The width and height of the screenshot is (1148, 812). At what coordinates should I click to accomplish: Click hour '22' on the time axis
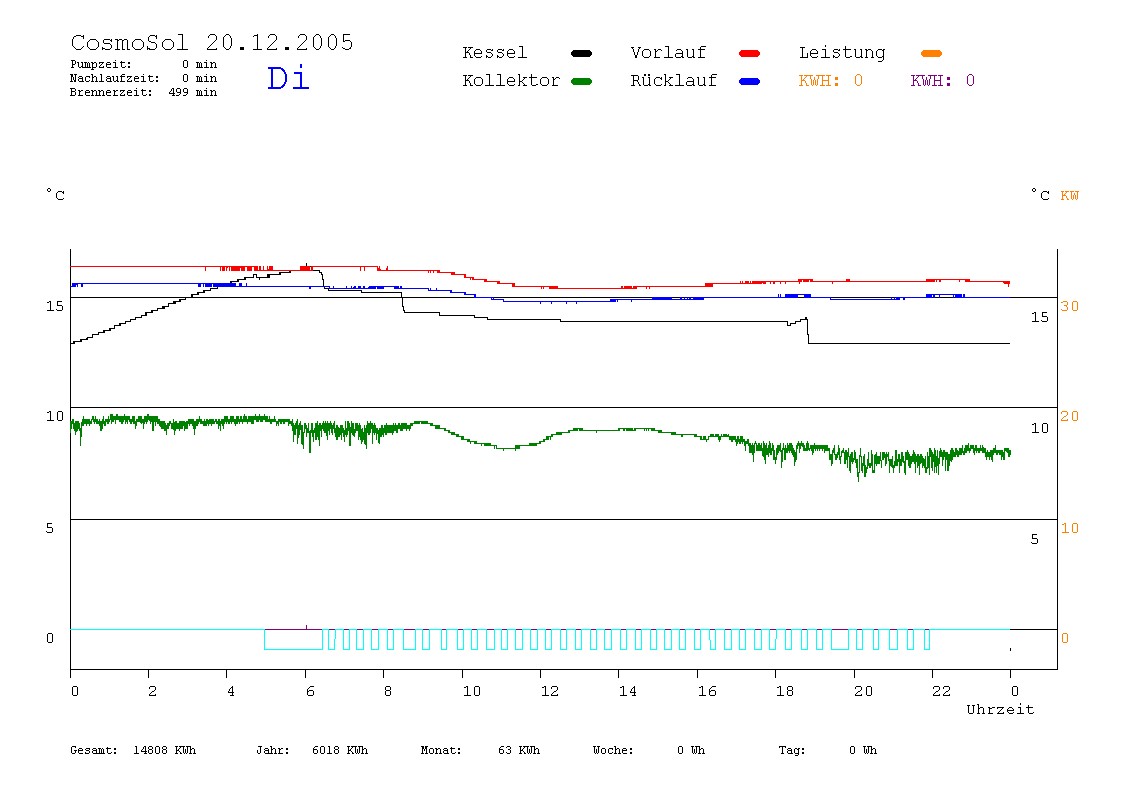pos(942,691)
